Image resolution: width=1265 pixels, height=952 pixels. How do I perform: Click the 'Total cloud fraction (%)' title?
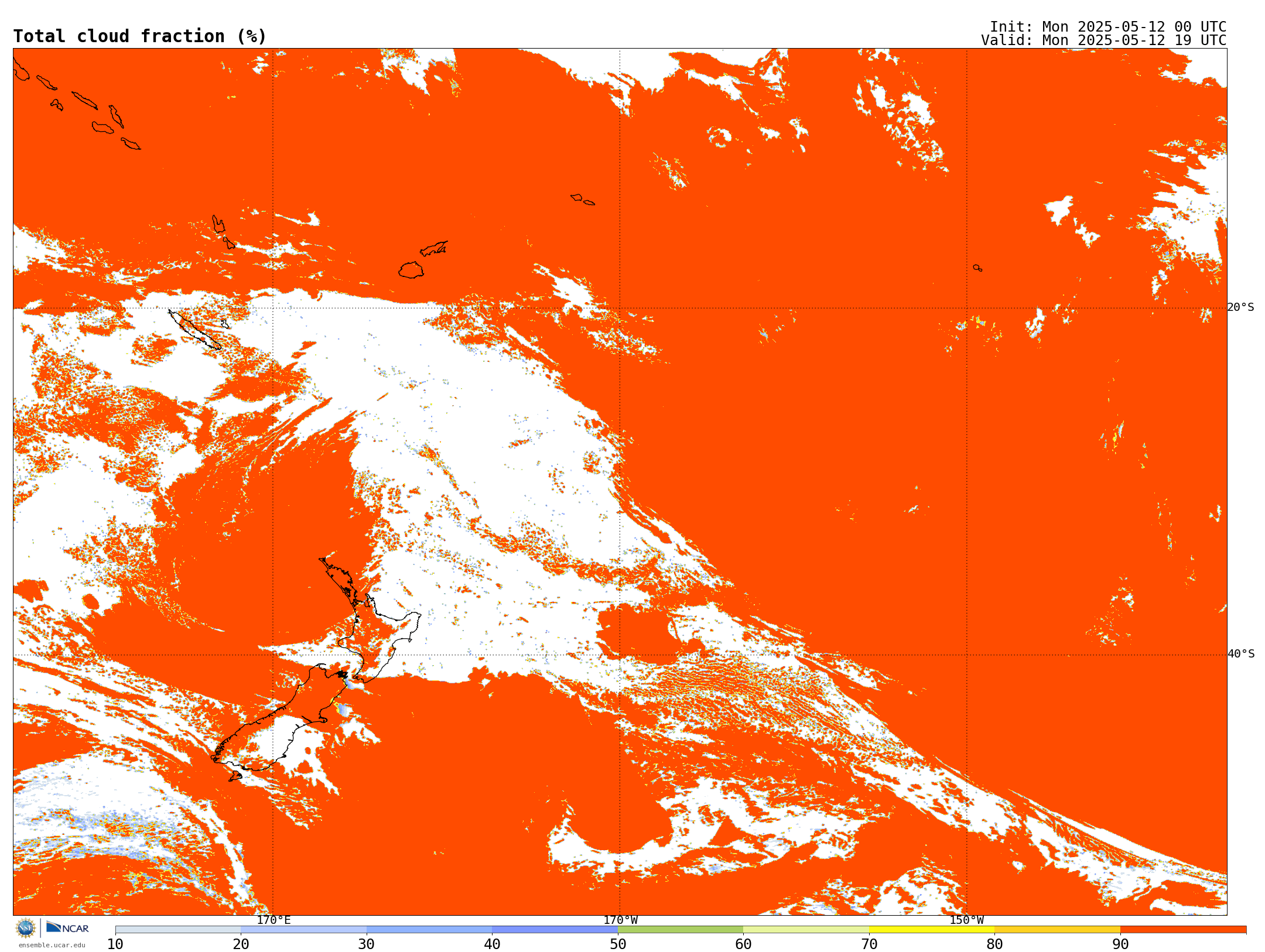click(139, 36)
